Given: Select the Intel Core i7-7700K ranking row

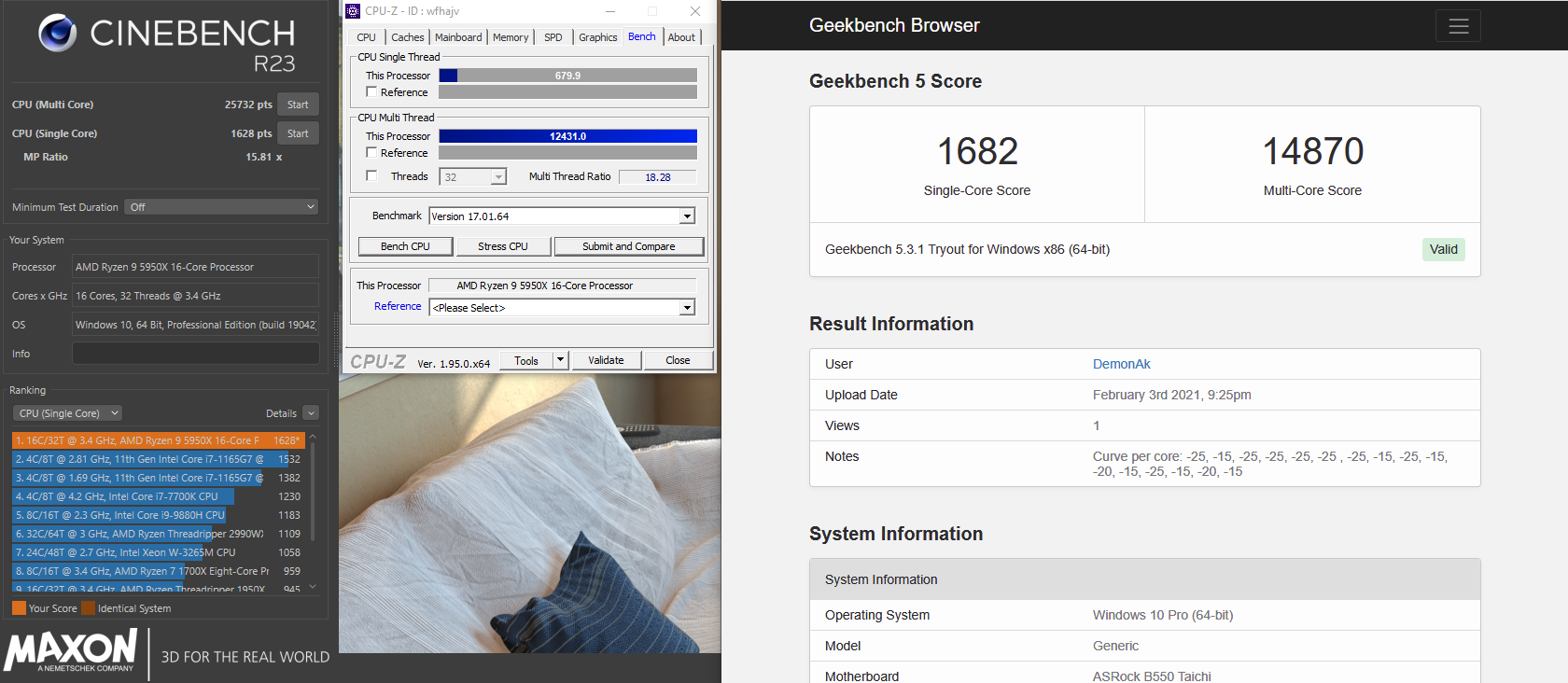Looking at the screenshot, I should [159, 496].
